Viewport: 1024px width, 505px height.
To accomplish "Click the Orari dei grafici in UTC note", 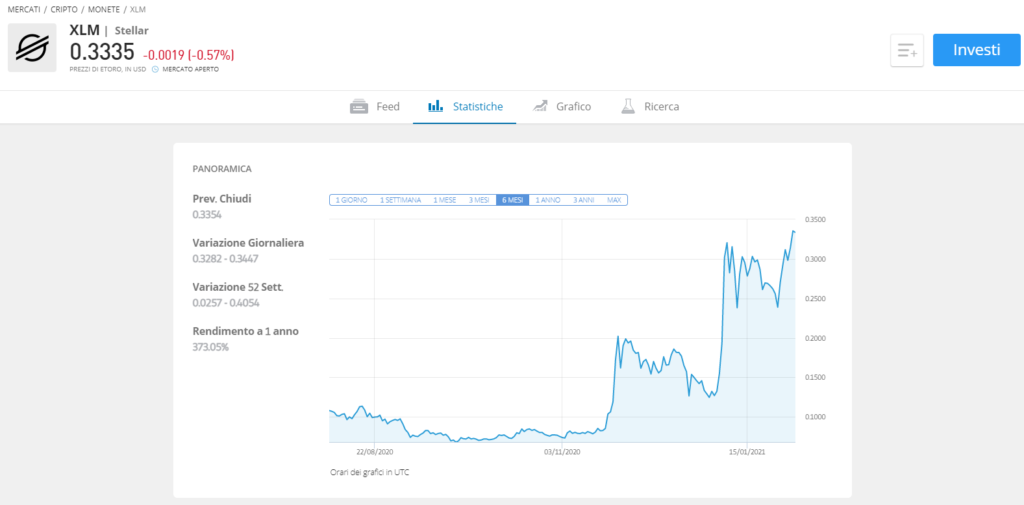I will click(x=369, y=472).
